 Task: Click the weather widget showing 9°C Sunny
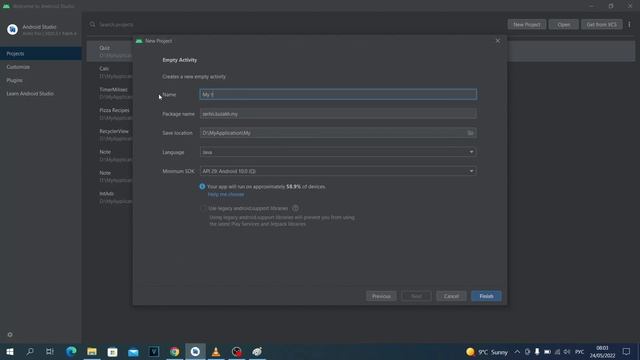point(487,351)
